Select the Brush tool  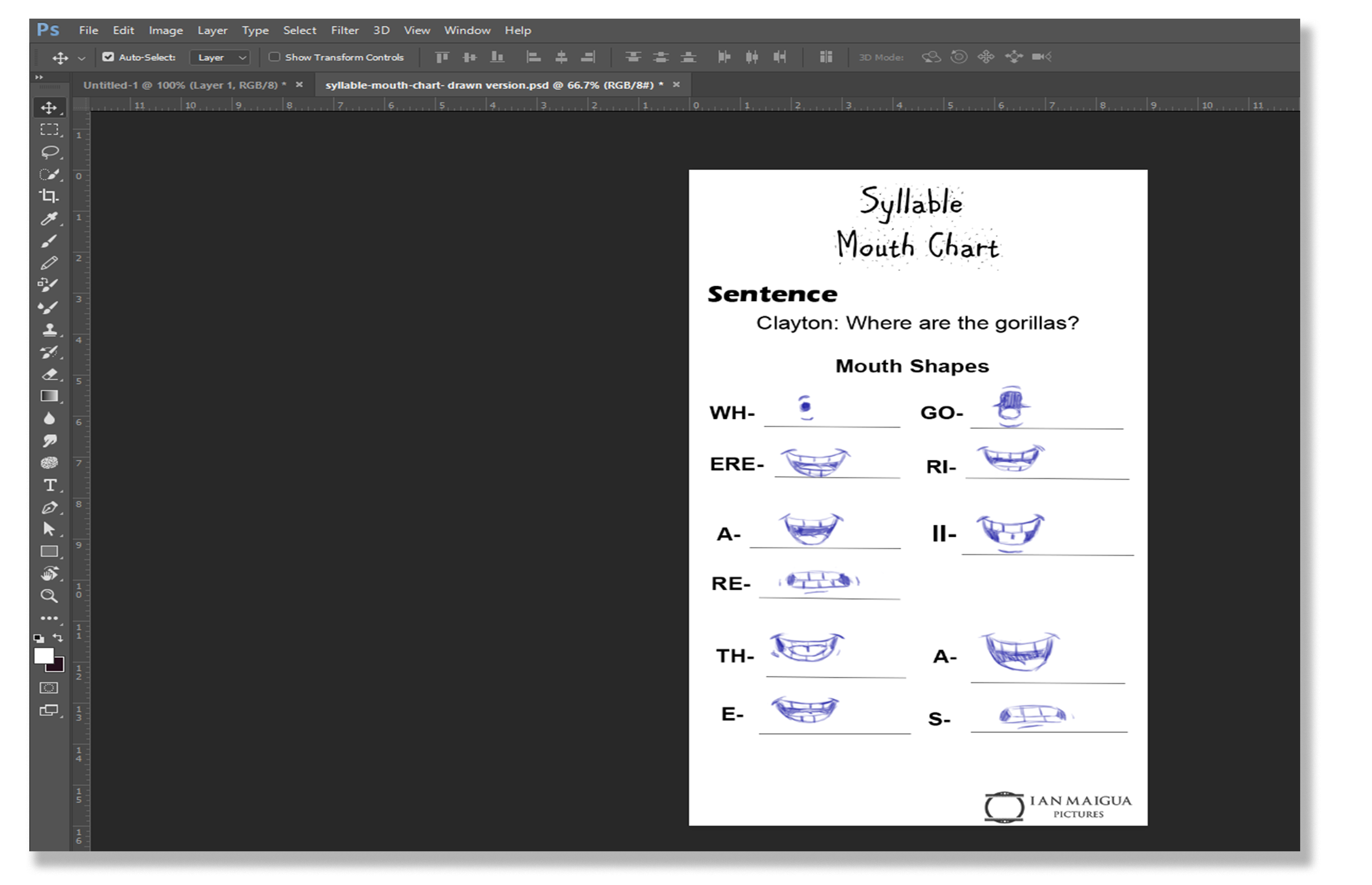(49, 241)
